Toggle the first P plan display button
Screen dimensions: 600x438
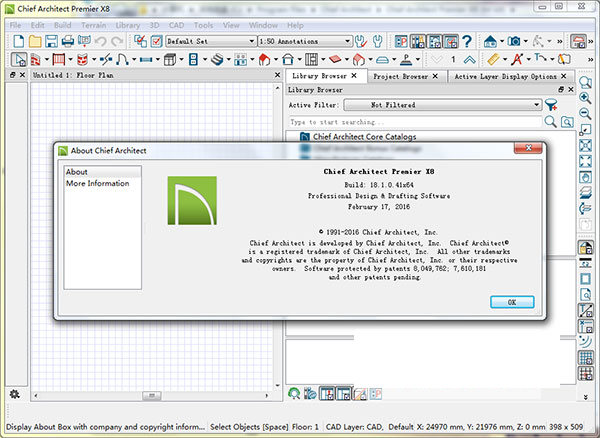coord(401,41)
